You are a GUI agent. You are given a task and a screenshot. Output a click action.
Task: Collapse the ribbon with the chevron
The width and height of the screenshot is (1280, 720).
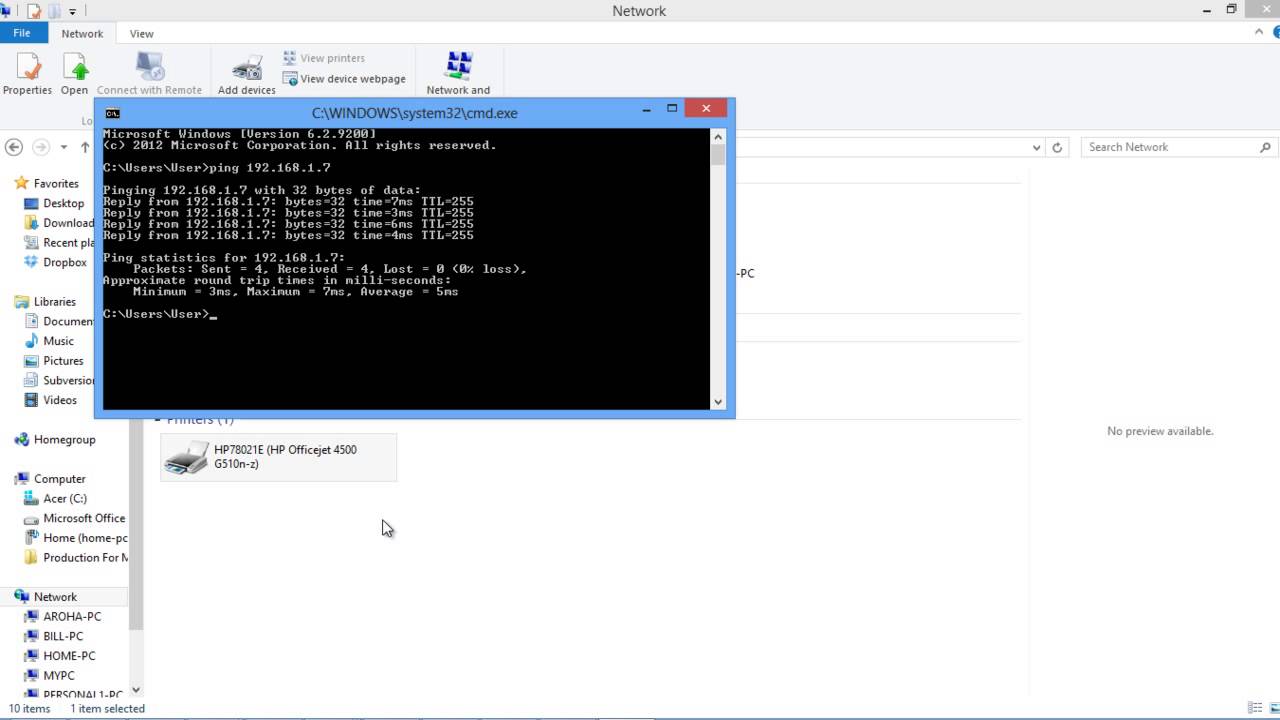(1259, 32)
